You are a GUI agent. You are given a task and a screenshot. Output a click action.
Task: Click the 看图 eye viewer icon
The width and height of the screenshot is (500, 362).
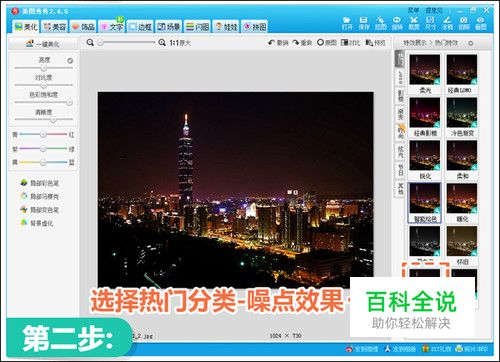point(481,23)
